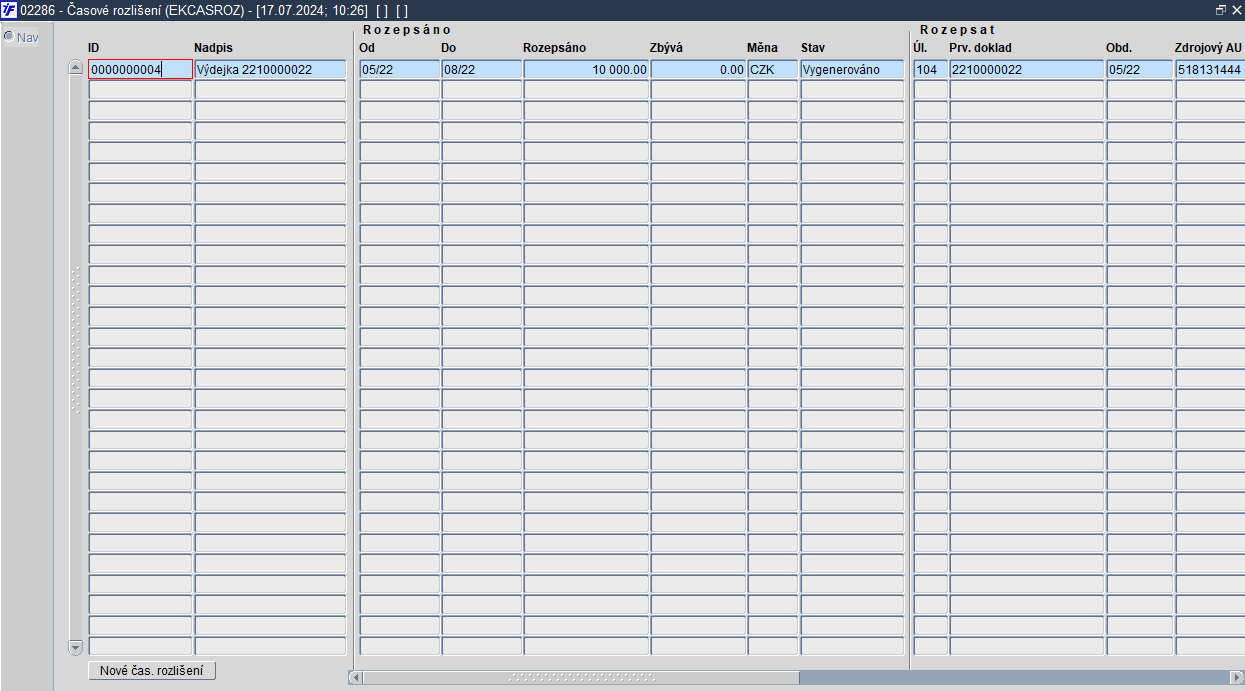Click the Měna cell CZK
Viewport: 1245px width, 691px height.
point(772,69)
